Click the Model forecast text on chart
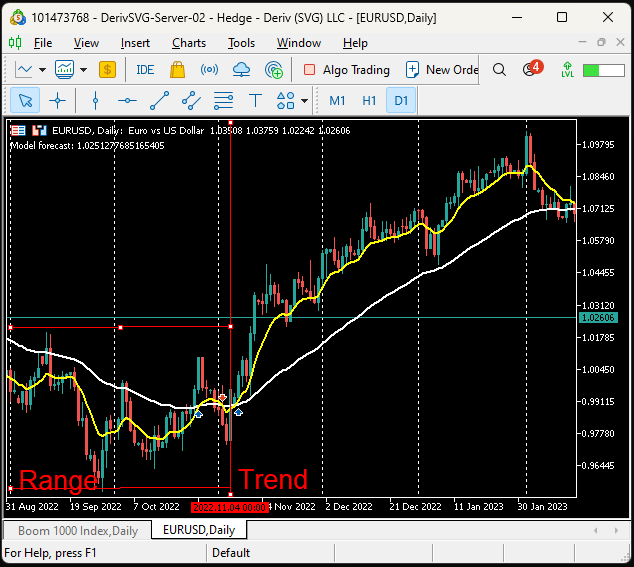Viewport: 634px width, 567px height. point(87,146)
